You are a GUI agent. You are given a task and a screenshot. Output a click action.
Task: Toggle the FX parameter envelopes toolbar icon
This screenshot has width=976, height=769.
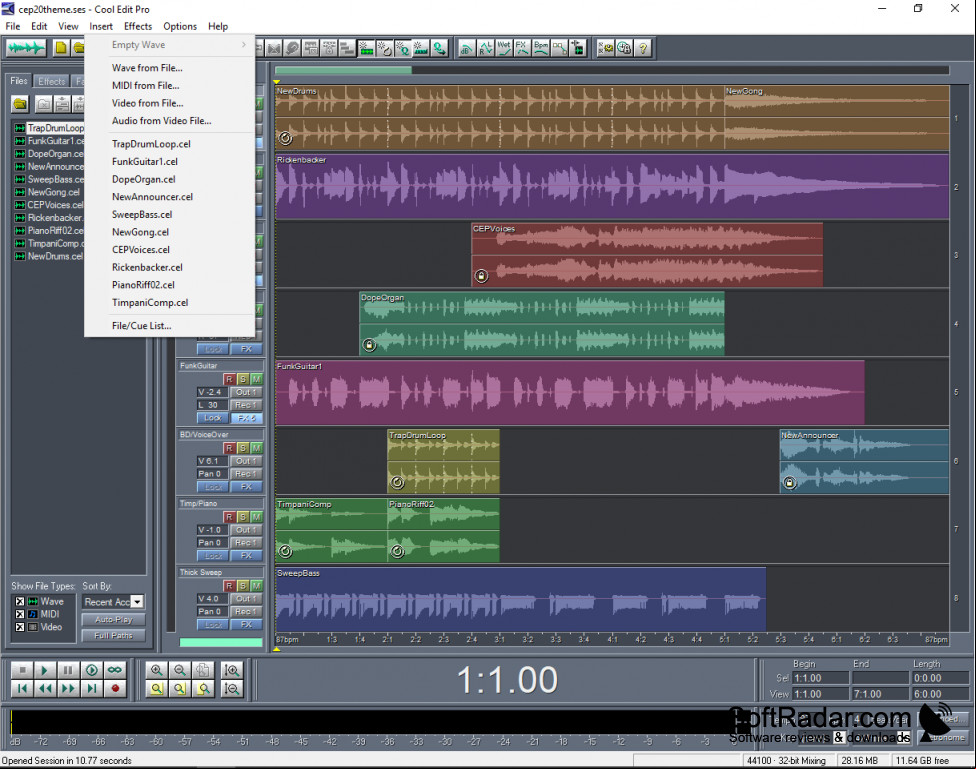click(x=522, y=48)
